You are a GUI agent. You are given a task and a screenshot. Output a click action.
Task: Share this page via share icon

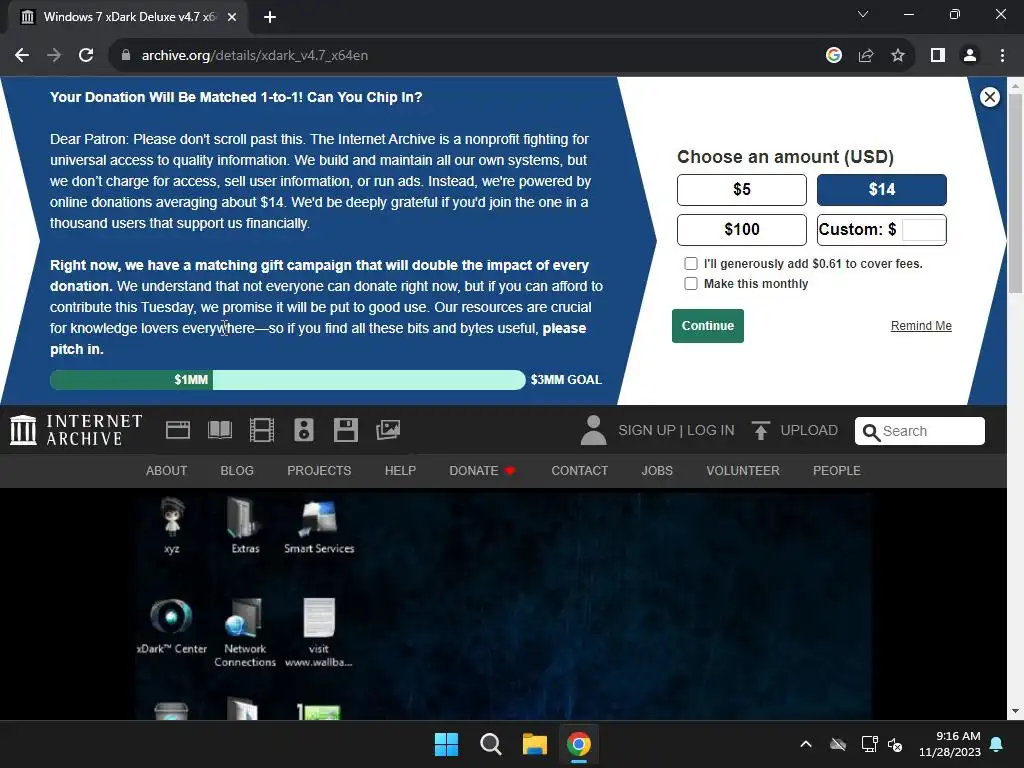866,56
